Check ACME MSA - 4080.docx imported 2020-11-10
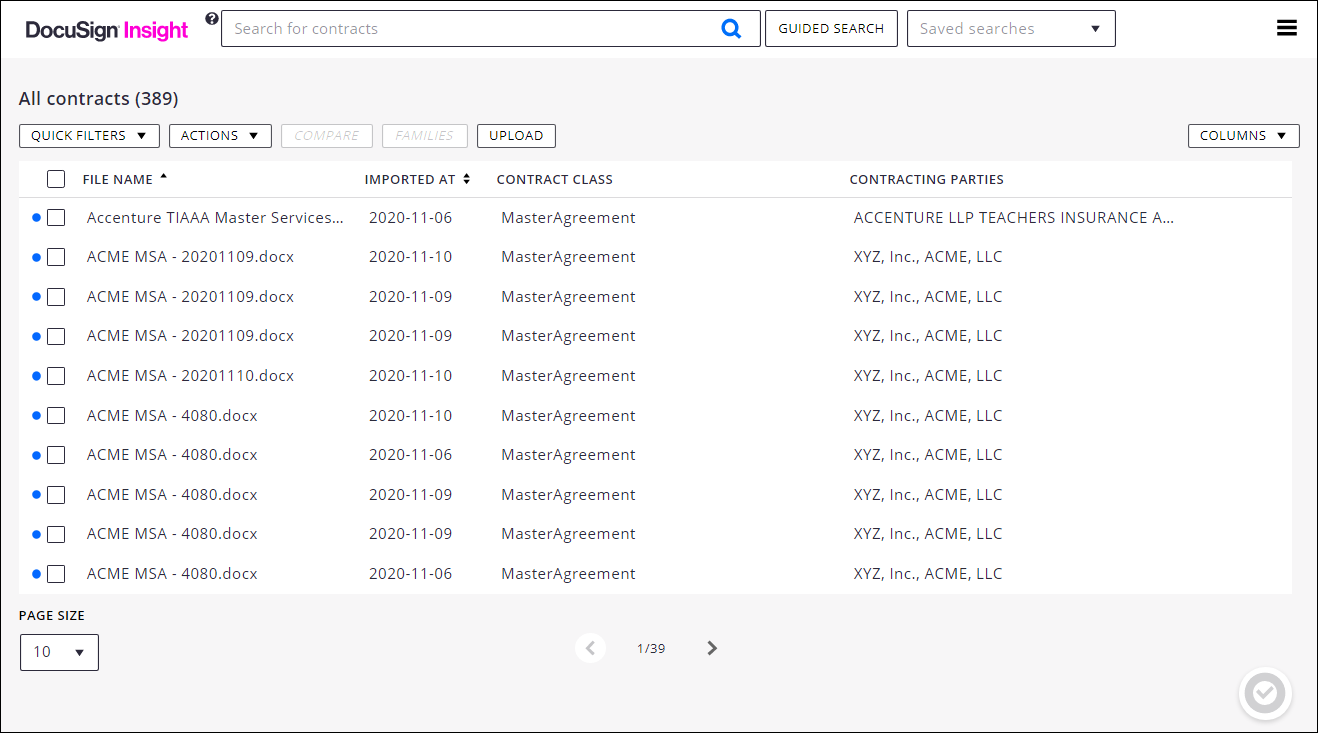 click(x=56, y=415)
